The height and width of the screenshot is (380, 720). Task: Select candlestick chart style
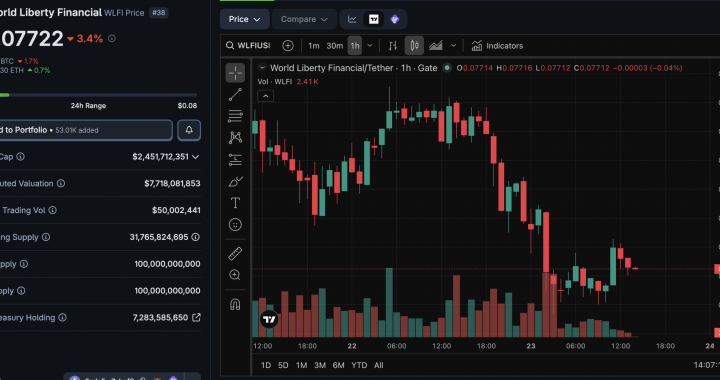415,45
